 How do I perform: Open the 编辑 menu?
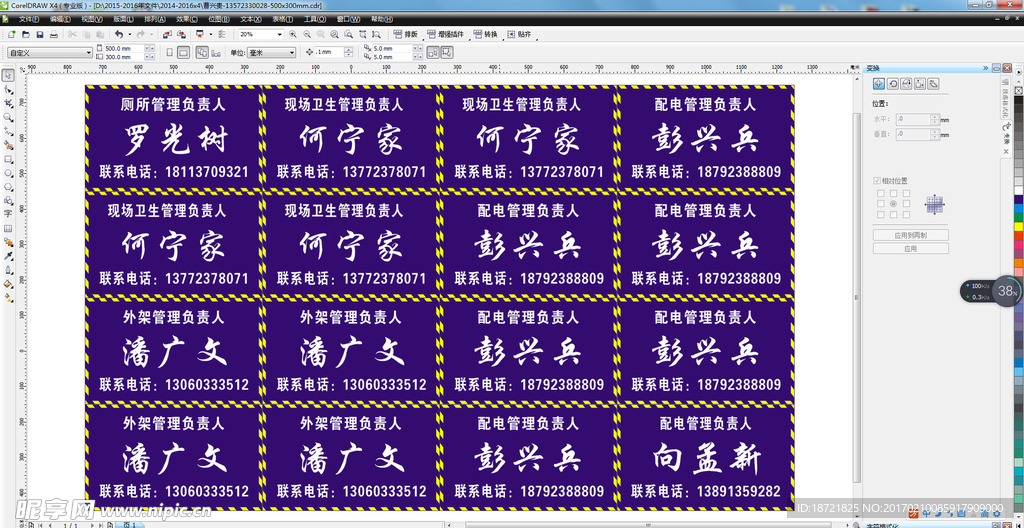tap(60, 20)
